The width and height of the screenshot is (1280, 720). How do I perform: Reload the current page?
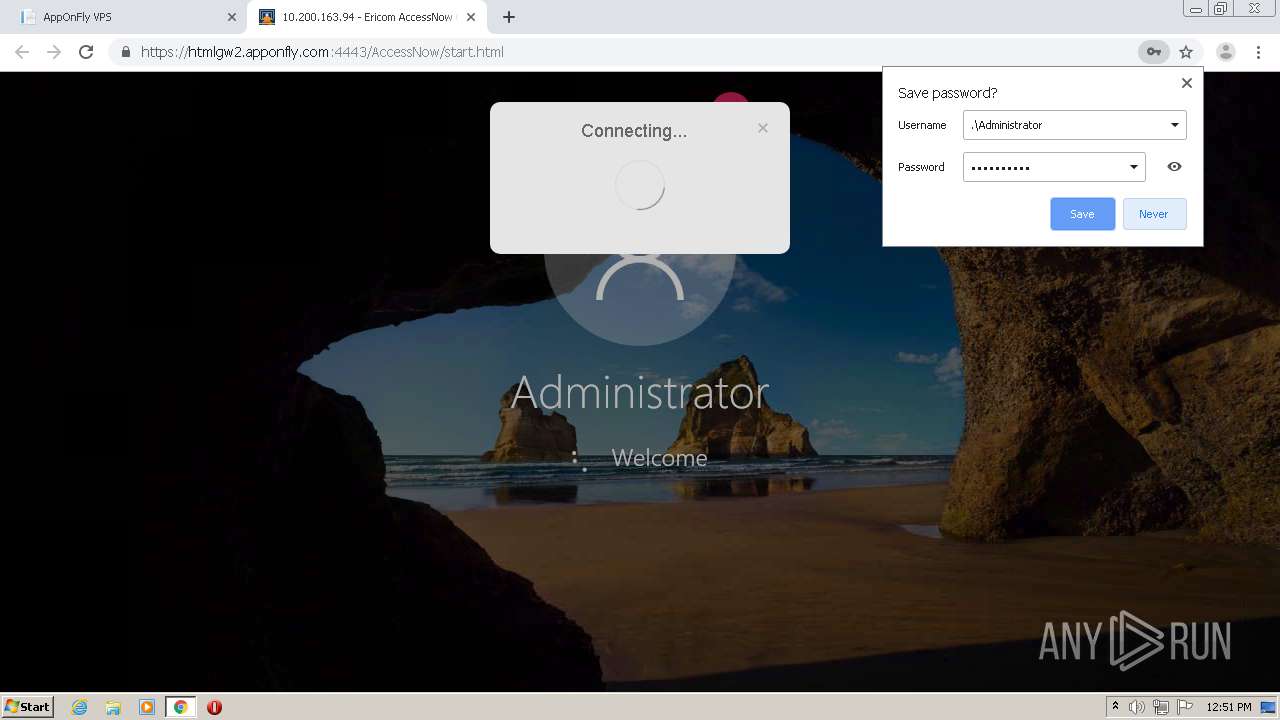[86, 52]
